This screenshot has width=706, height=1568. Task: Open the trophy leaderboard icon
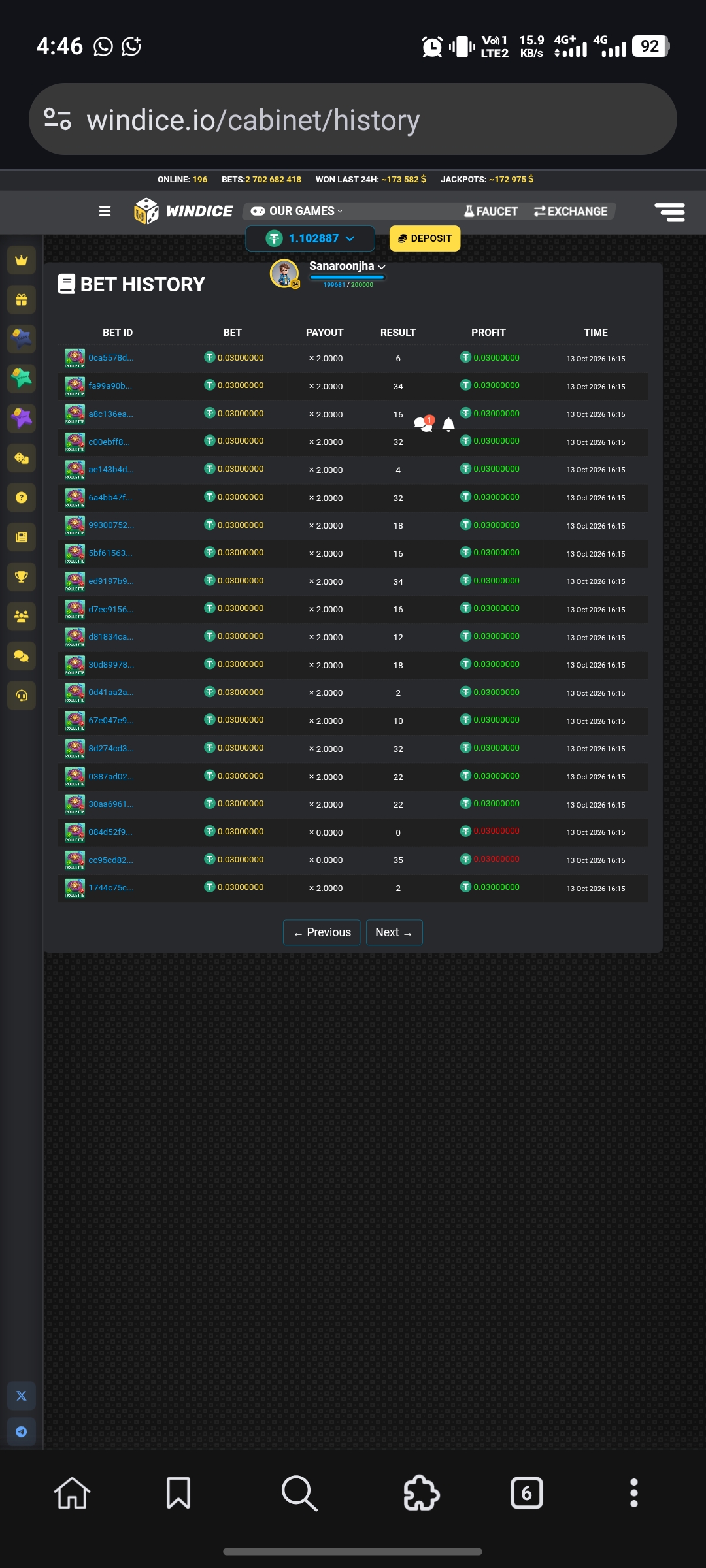pyautogui.click(x=22, y=577)
